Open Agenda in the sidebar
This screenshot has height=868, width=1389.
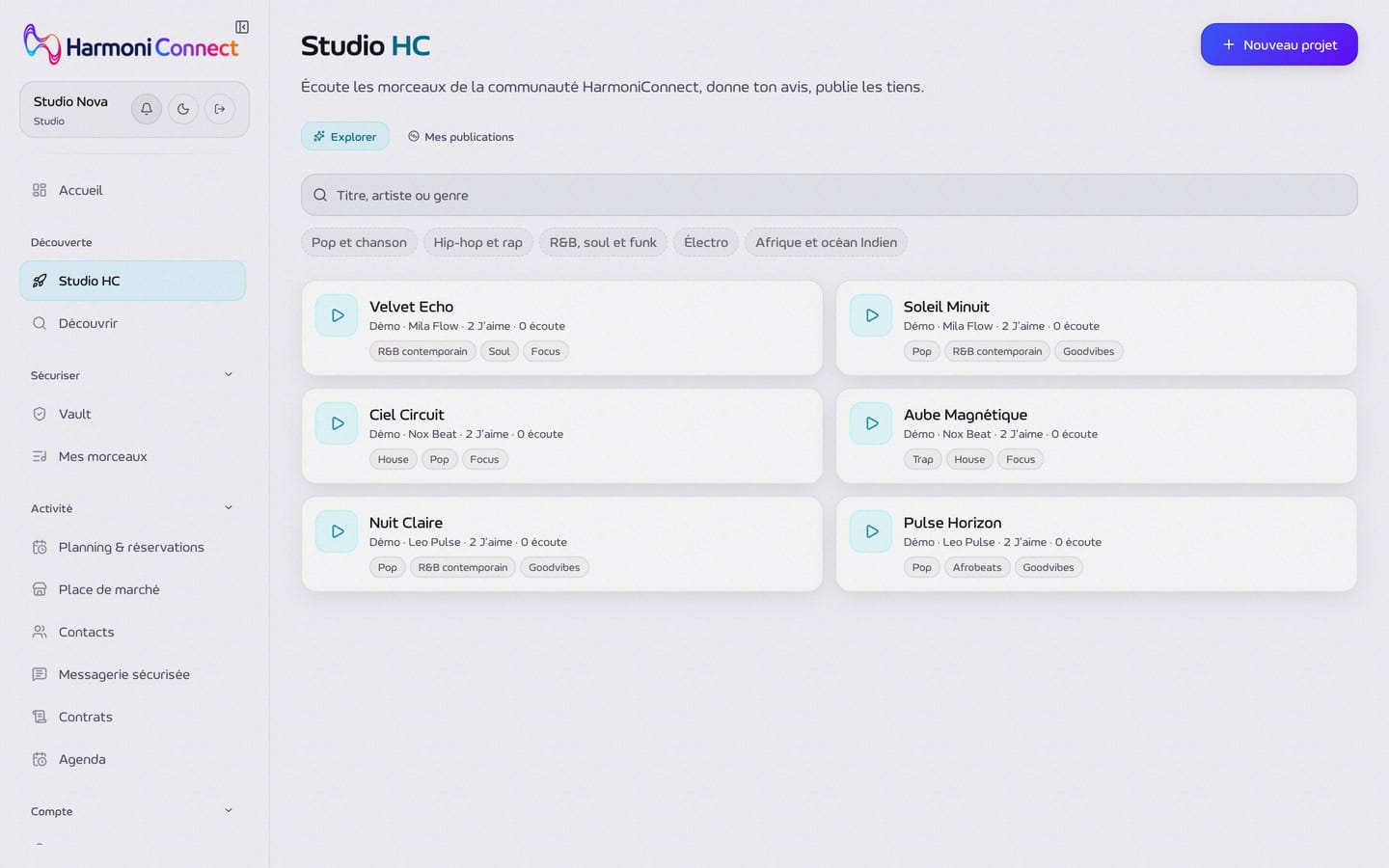pyautogui.click(x=132, y=759)
